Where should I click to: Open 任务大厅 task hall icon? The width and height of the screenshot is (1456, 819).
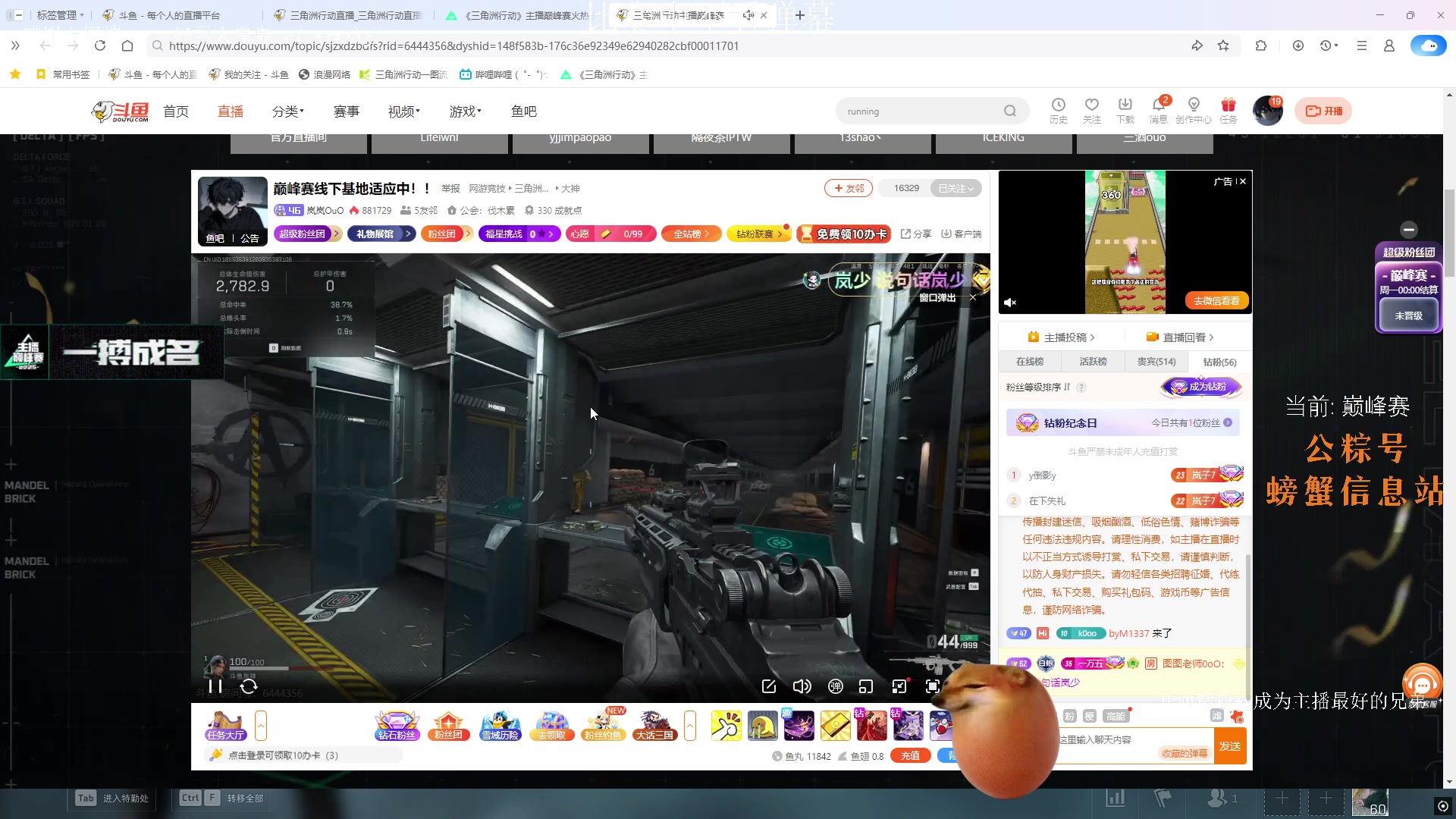[x=225, y=725]
